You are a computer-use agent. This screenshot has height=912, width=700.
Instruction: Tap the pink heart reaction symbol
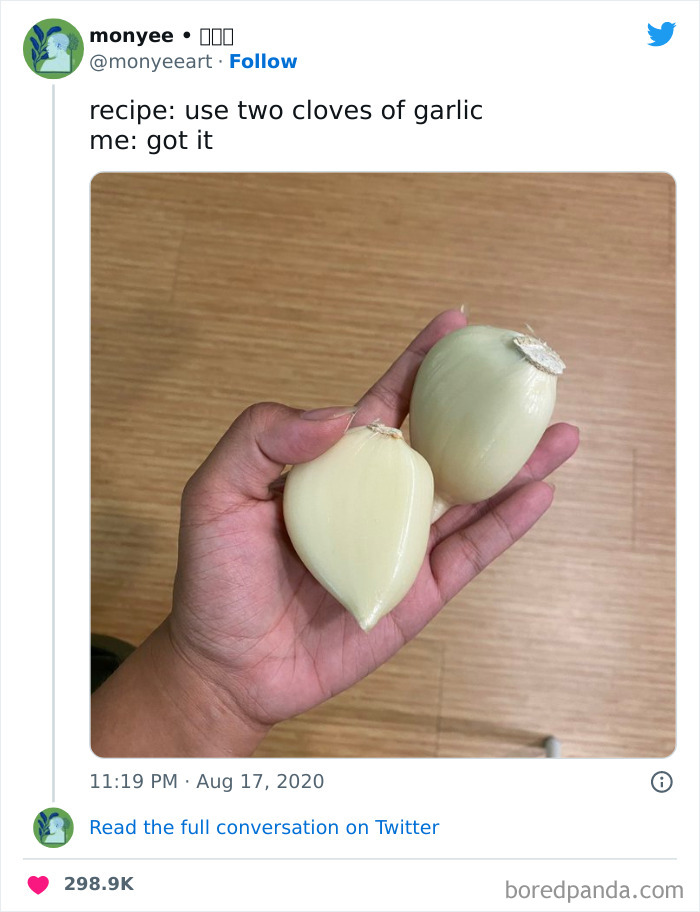click(x=40, y=882)
